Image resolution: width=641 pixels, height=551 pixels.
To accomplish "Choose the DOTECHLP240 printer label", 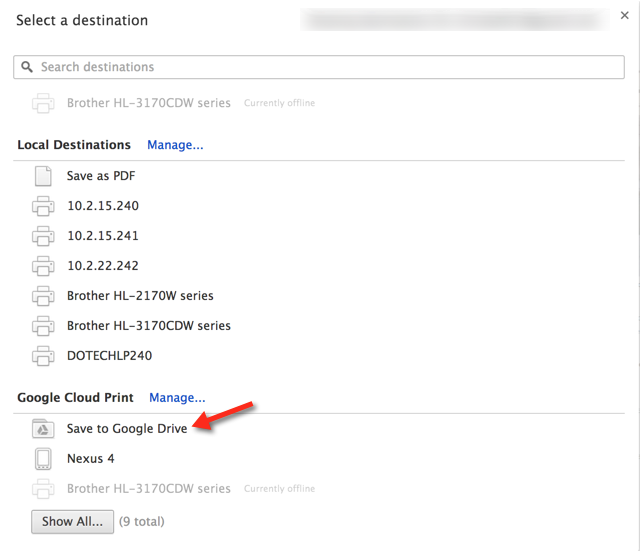I will click(110, 356).
